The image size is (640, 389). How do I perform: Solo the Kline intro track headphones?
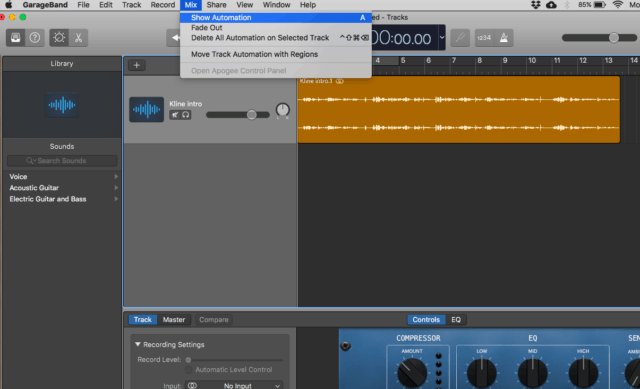(186, 115)
